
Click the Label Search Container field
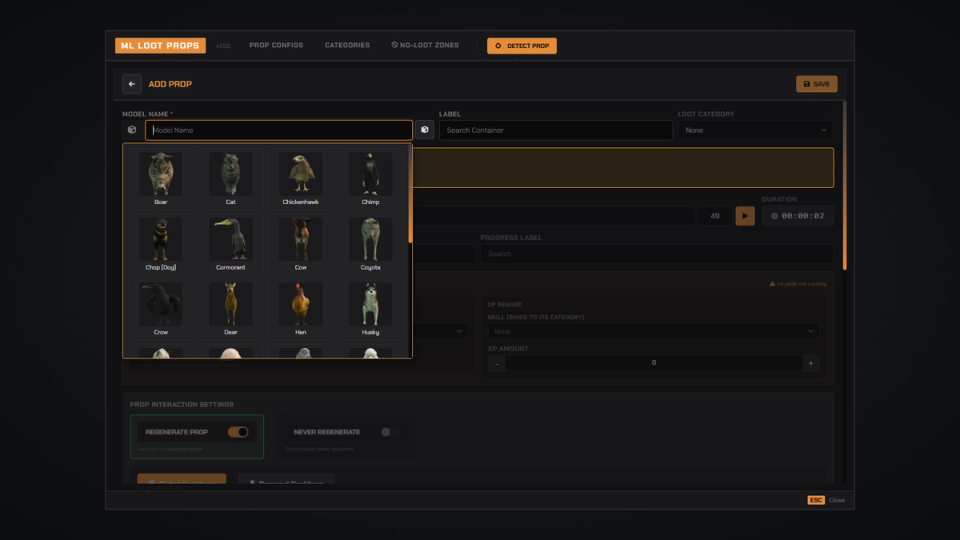[556, 130]
